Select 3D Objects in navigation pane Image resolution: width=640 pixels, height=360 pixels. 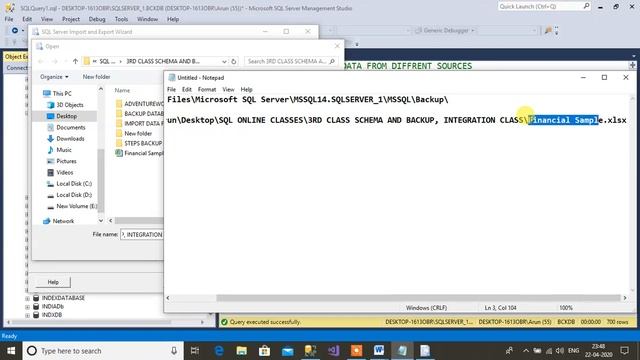pyautogui.click(x=65, y=105)
